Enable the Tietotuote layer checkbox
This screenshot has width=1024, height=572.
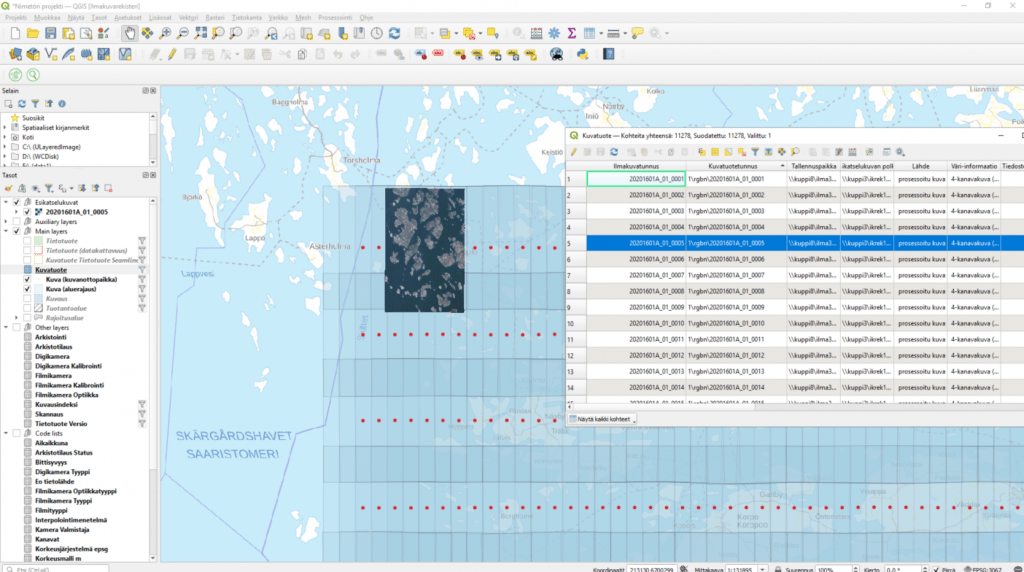click(x=28, y=240)
